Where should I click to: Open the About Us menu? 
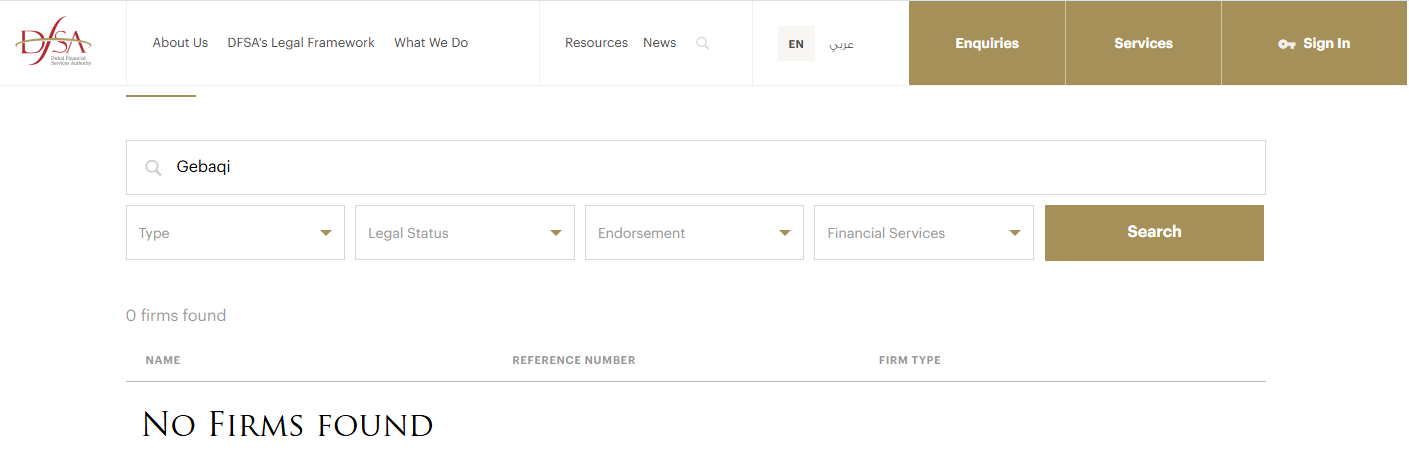click(x=180, y=43)
